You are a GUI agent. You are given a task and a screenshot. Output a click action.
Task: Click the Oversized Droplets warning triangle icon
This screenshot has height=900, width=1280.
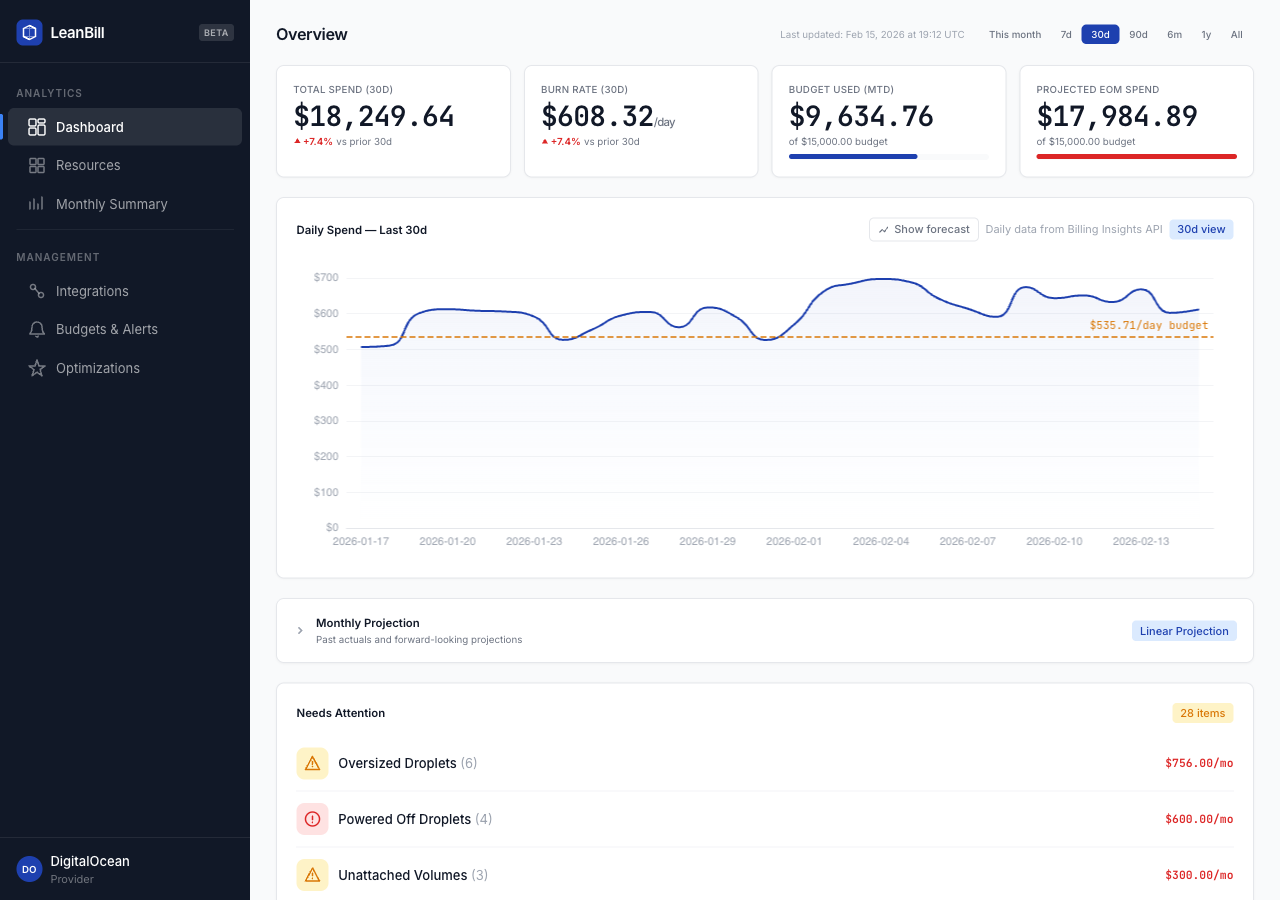[312, 763]
